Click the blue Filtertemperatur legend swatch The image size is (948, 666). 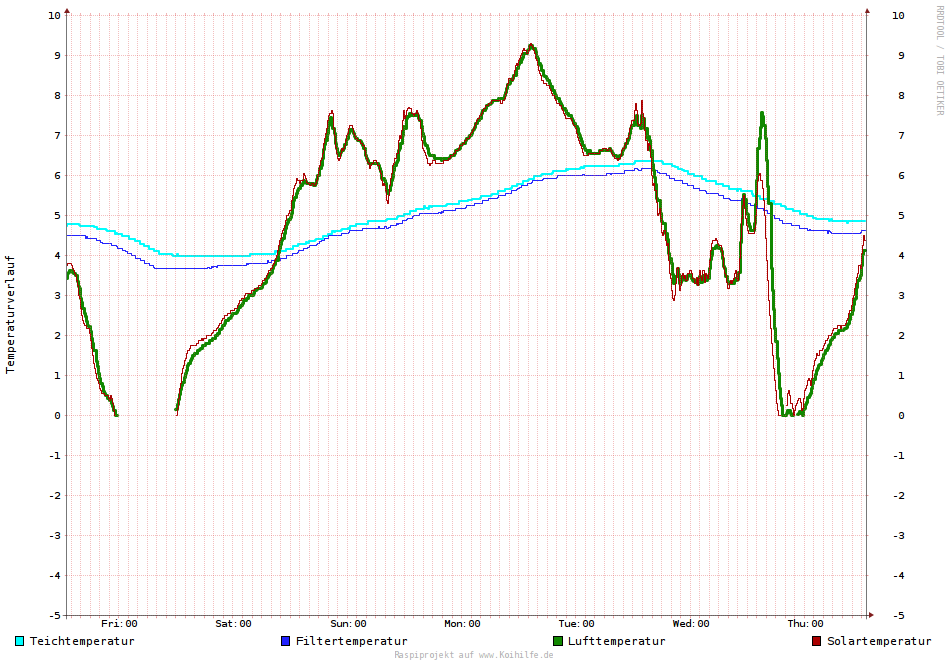[x=286, y=641]
